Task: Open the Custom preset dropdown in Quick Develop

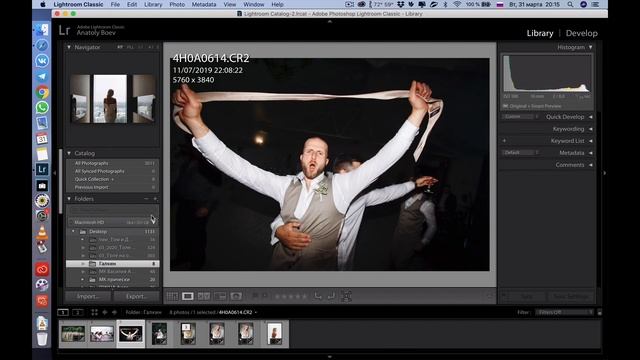Action: pos(520,117)
